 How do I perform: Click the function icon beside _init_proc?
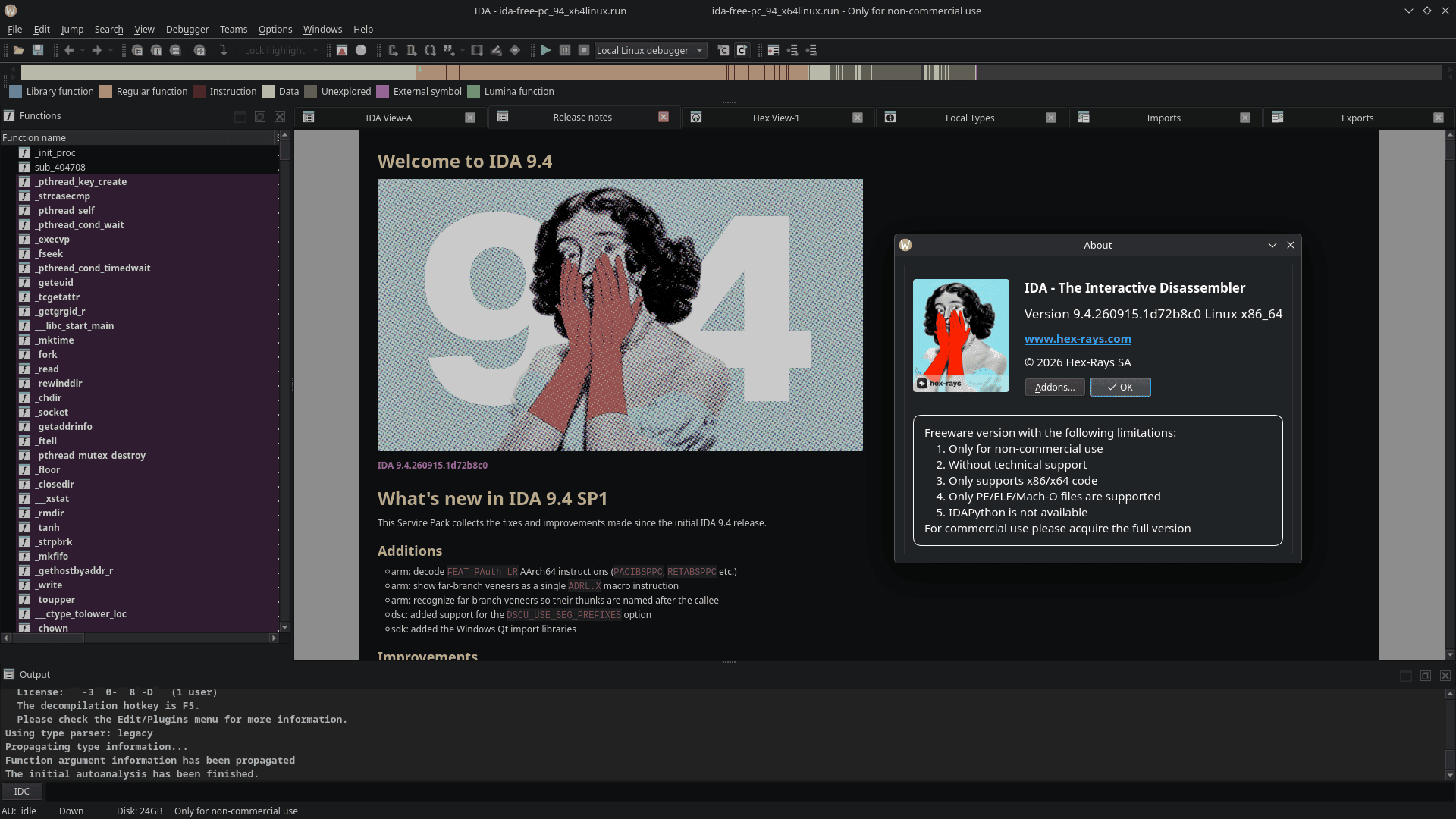[24, 152]
